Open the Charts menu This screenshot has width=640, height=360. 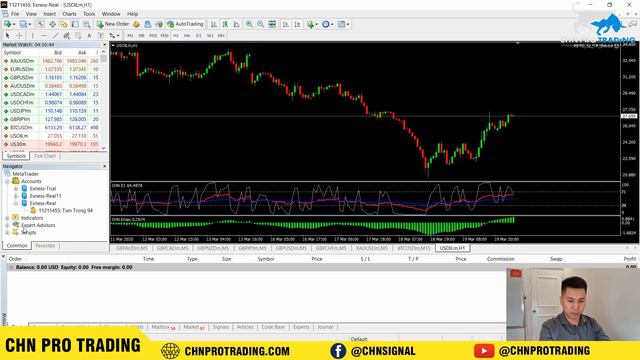pyautogui.click(x=69, y=14)
